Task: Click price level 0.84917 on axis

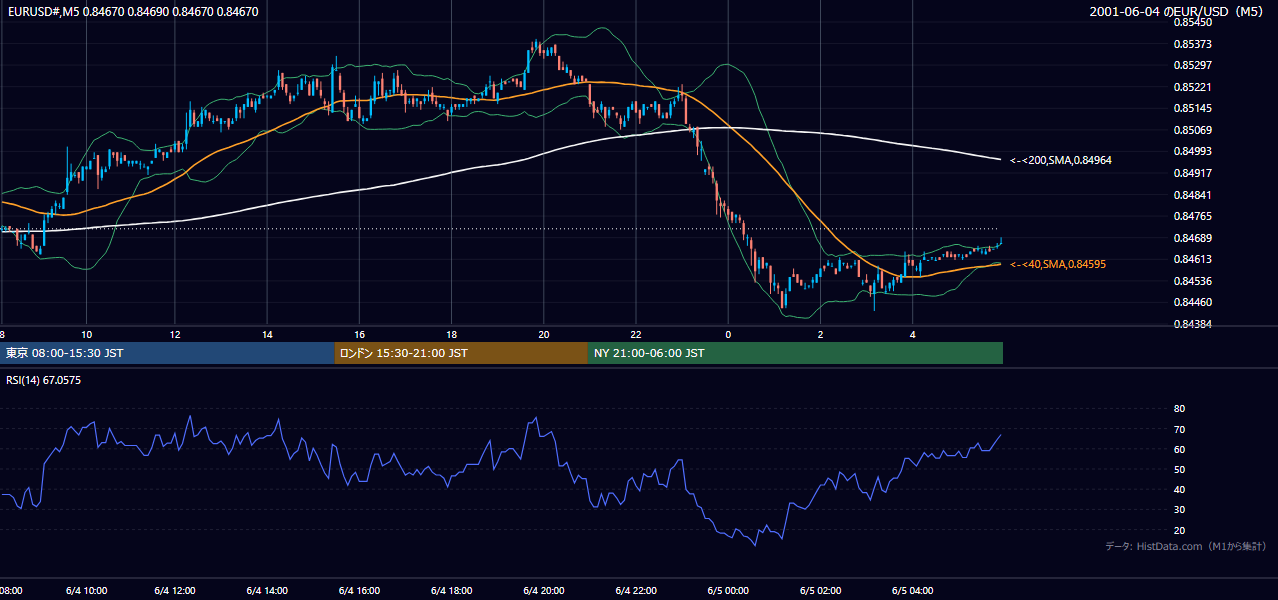Action: tap(1192, 173)
